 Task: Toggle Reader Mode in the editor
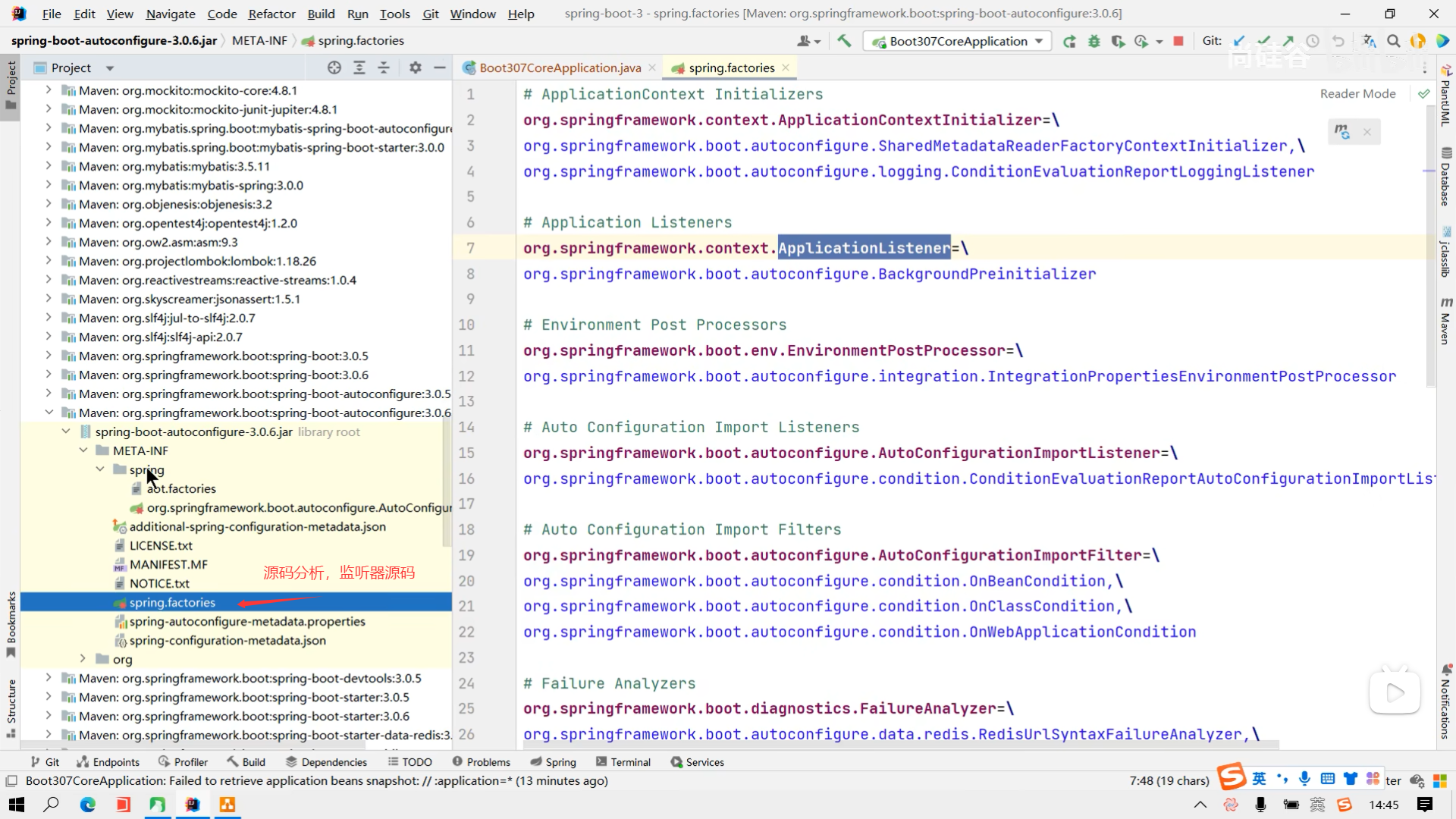(x=1357, y=93)
